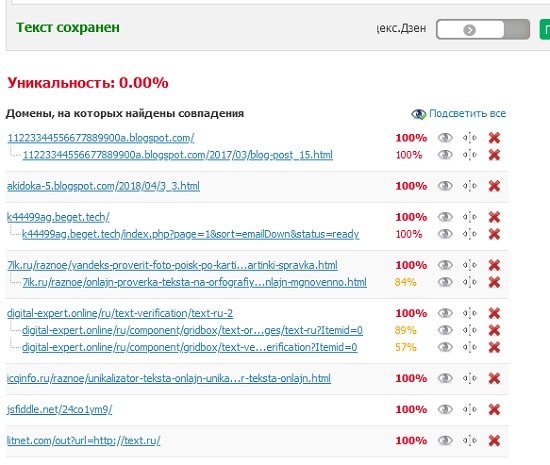
Task: Highlight matches for 7ik.ru 84% row
Action: [x=445, y=282]
